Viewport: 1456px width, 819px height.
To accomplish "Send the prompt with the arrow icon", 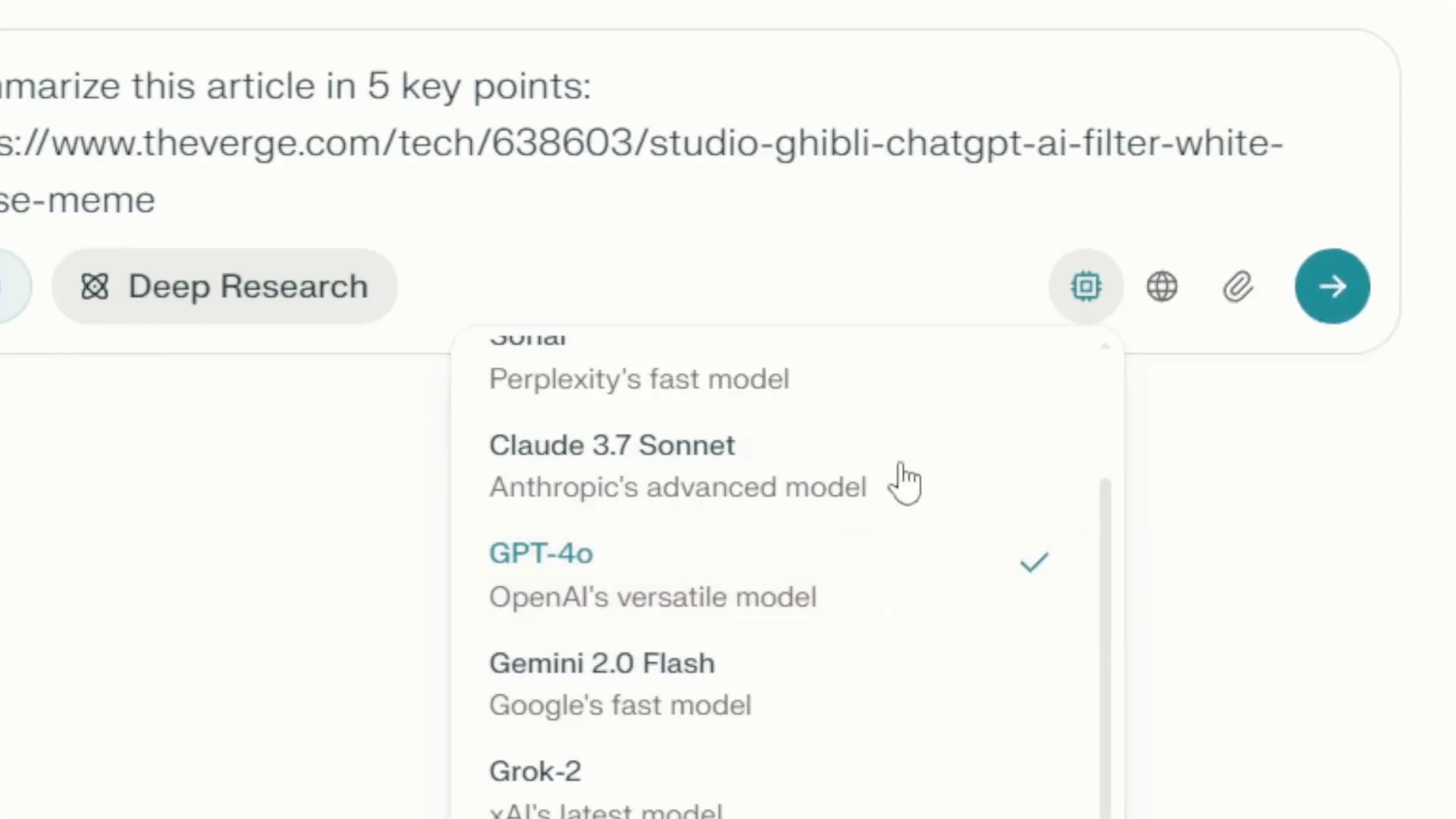I will coord(1332,286).
